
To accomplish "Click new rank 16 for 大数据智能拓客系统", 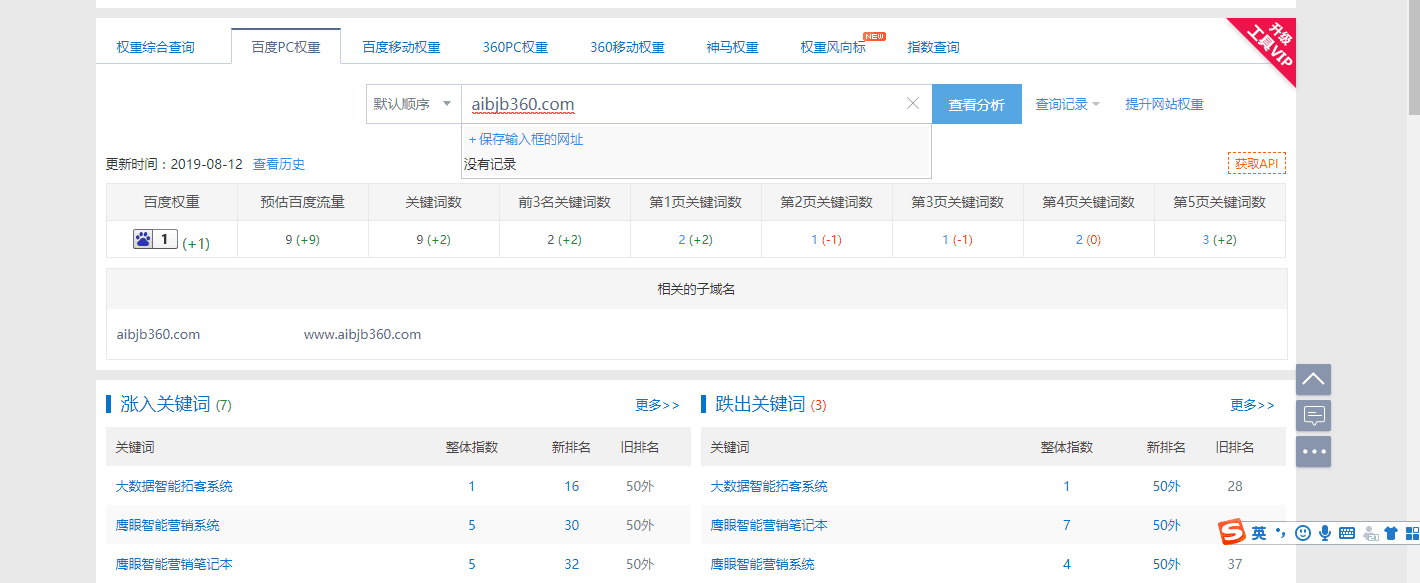I will (x=572, y=486).
